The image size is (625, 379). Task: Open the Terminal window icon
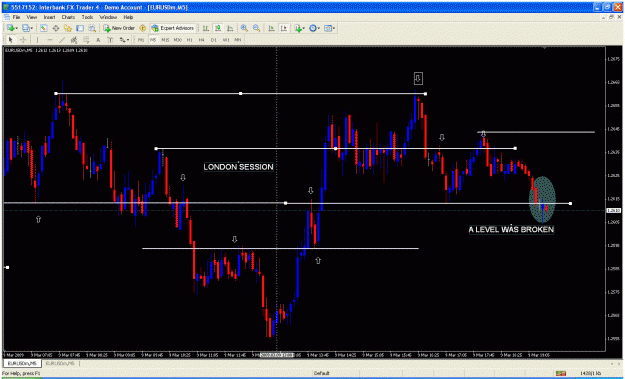pyautogui.click(x=80, y=28)
